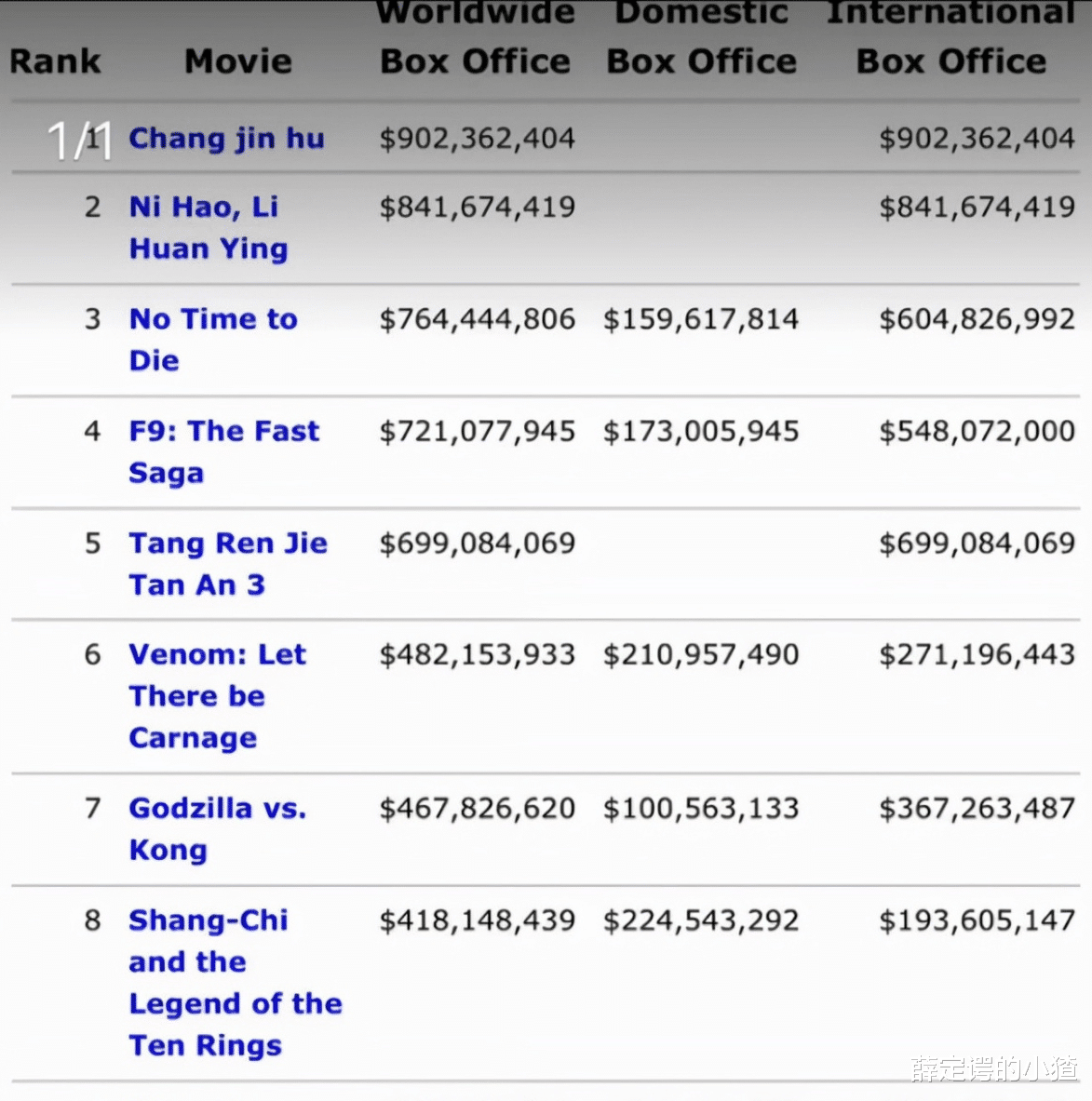The image size is (1092, 1101).
Task: Click the 1/1 image counter overlay
Action: click(x=78, y=141)
